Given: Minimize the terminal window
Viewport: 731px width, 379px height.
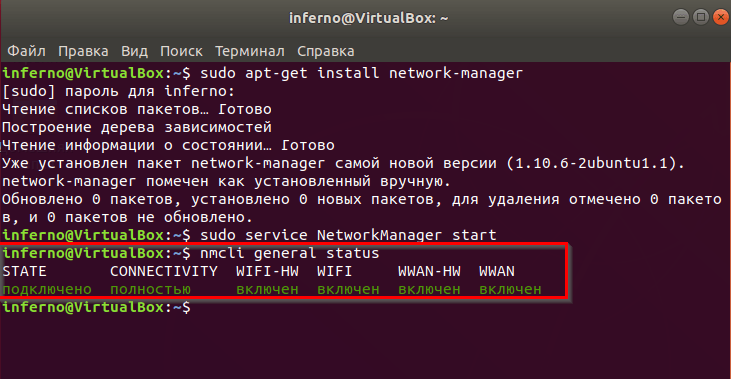Looking at the screenshot, I should pos(681,18).
